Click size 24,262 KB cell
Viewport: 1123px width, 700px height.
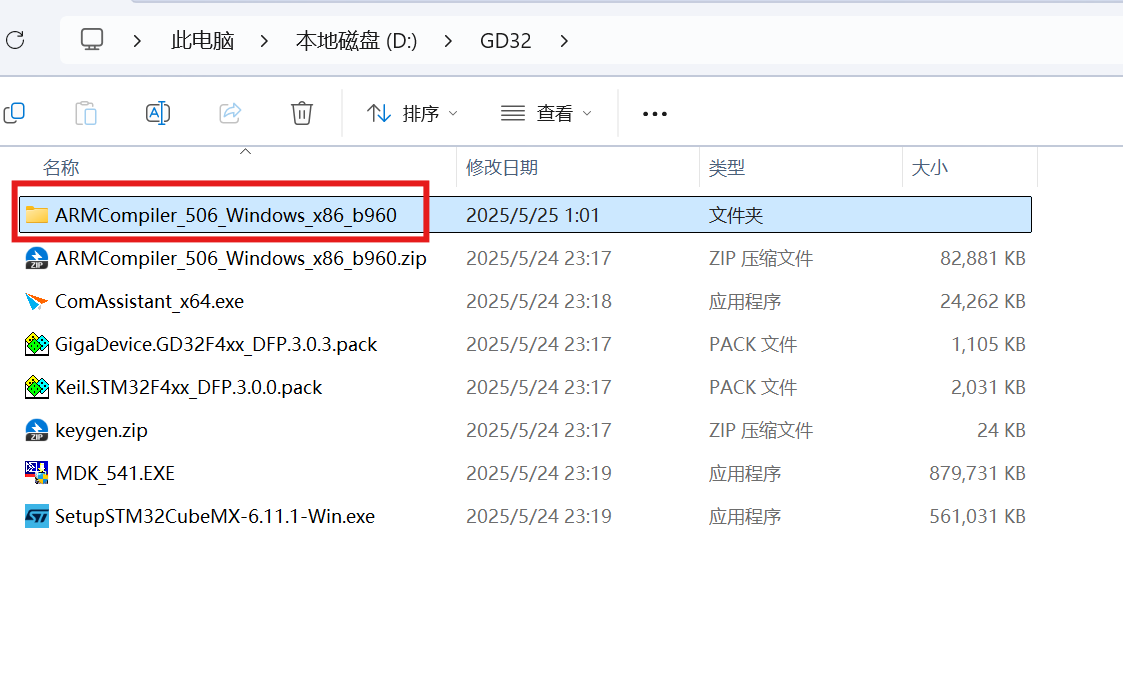[x=983, y=301]
